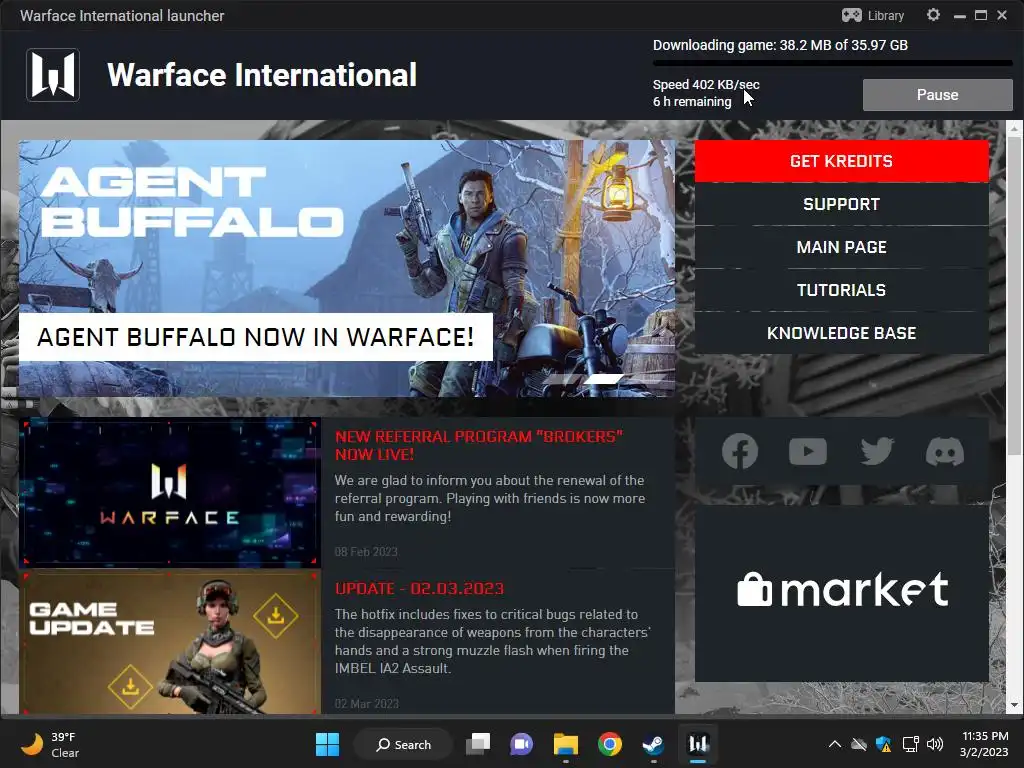Open the Library game controller icon
1024x768 pixels.
(851, 16)
